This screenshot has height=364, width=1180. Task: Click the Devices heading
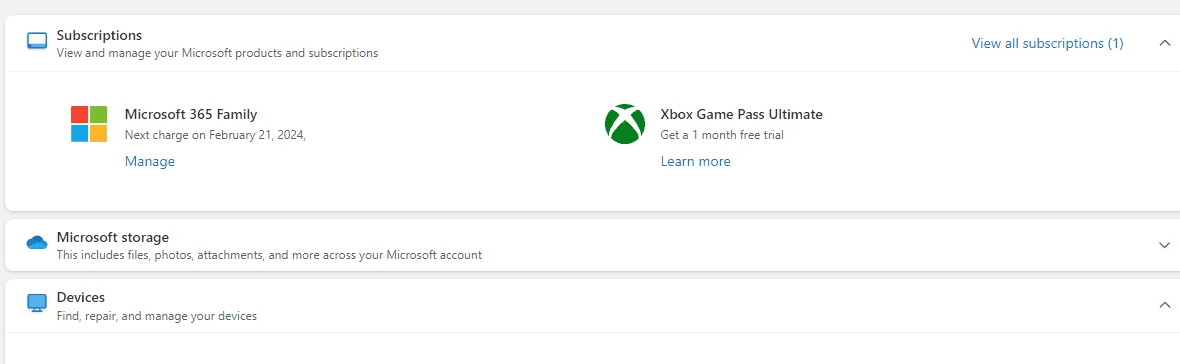tap(81, 297)
